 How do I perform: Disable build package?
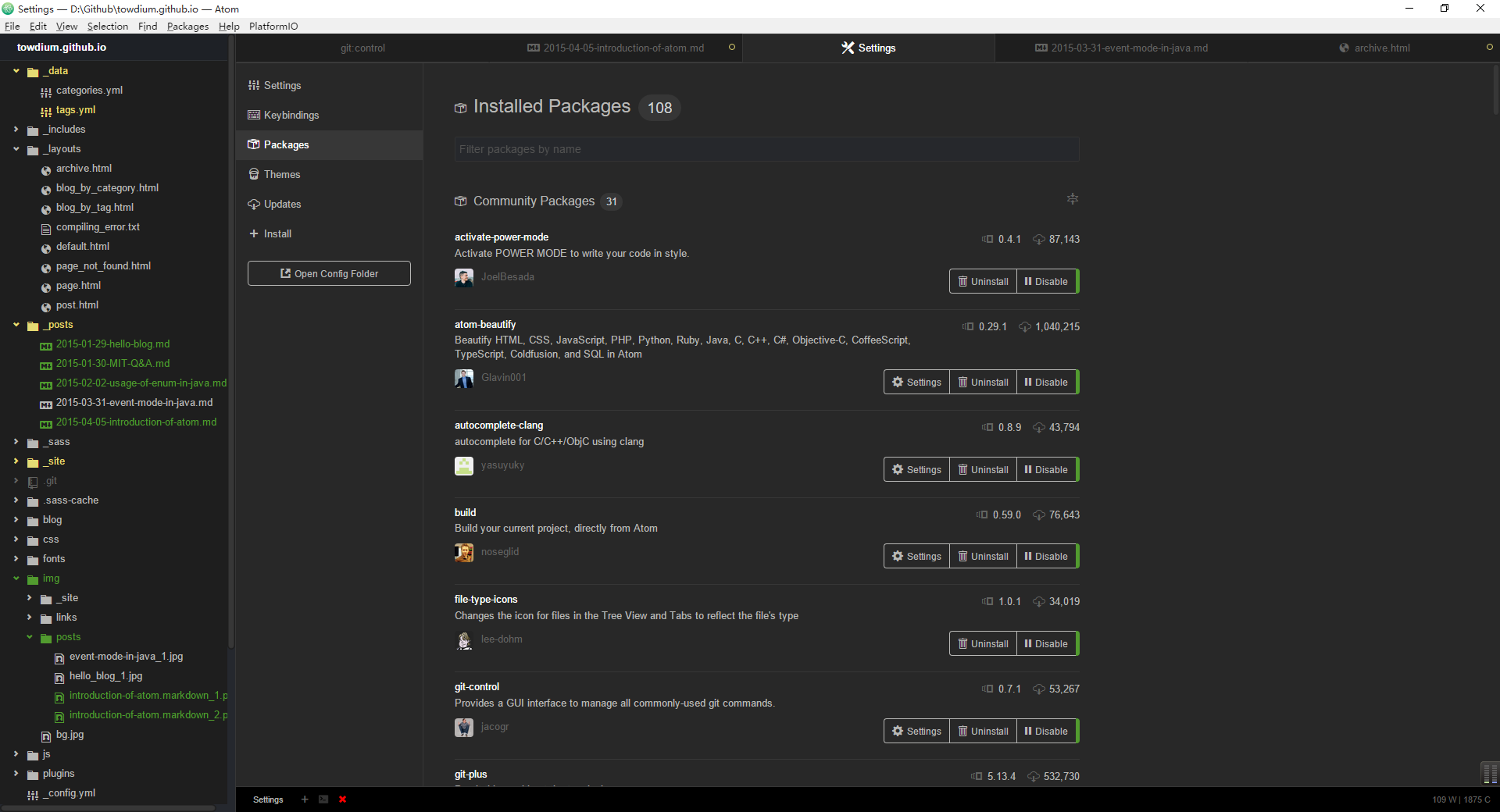click(x=1047, y=557)
